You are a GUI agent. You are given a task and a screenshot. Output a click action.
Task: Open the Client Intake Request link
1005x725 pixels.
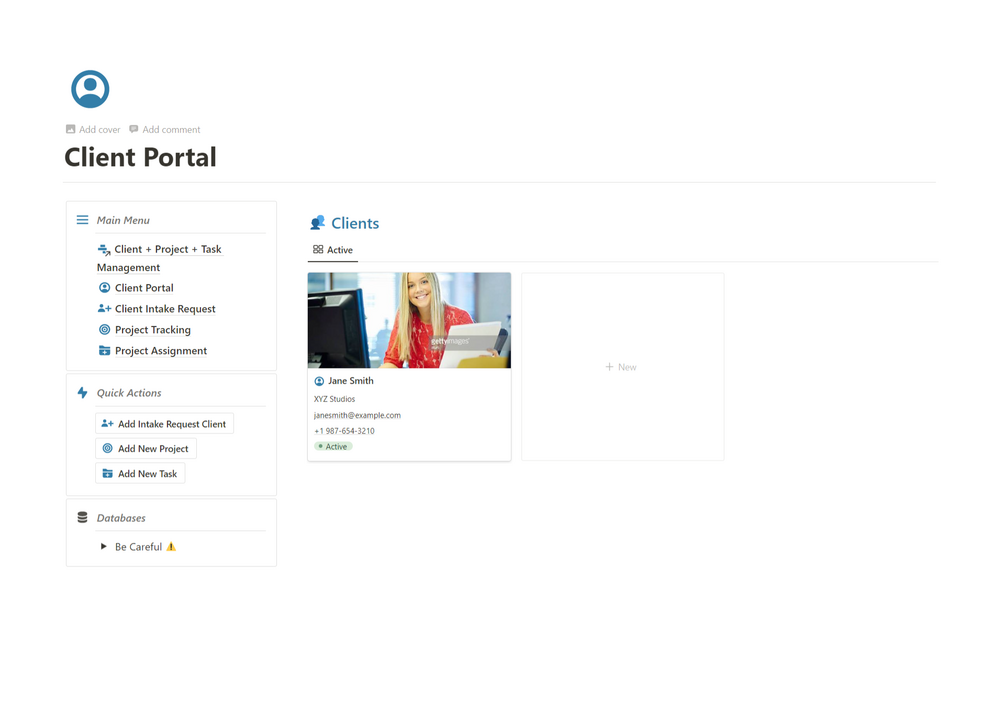(x=165, y=309)
